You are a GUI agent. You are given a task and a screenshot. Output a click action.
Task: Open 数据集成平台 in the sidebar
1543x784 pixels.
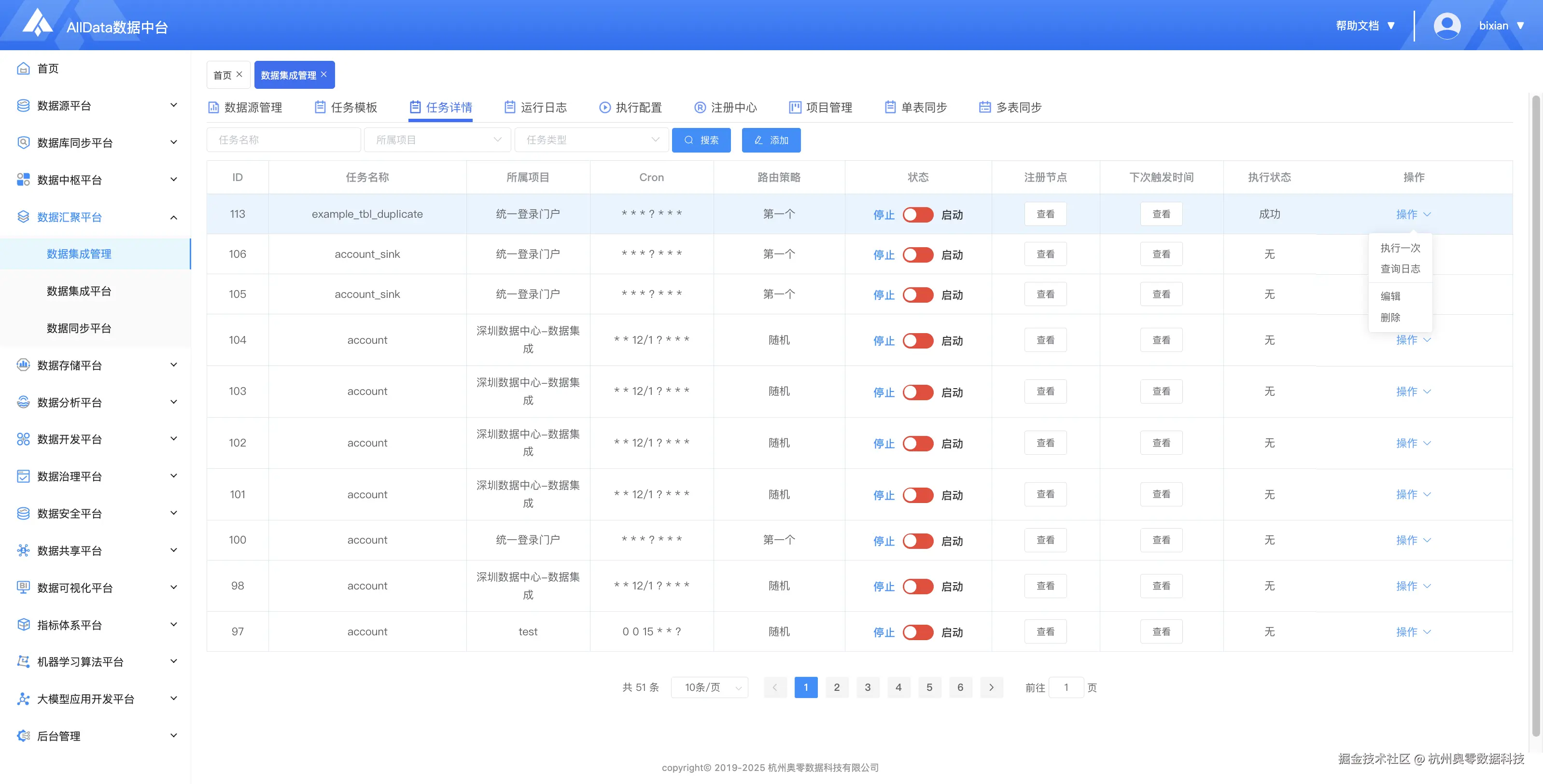click(x=79, y=291)
